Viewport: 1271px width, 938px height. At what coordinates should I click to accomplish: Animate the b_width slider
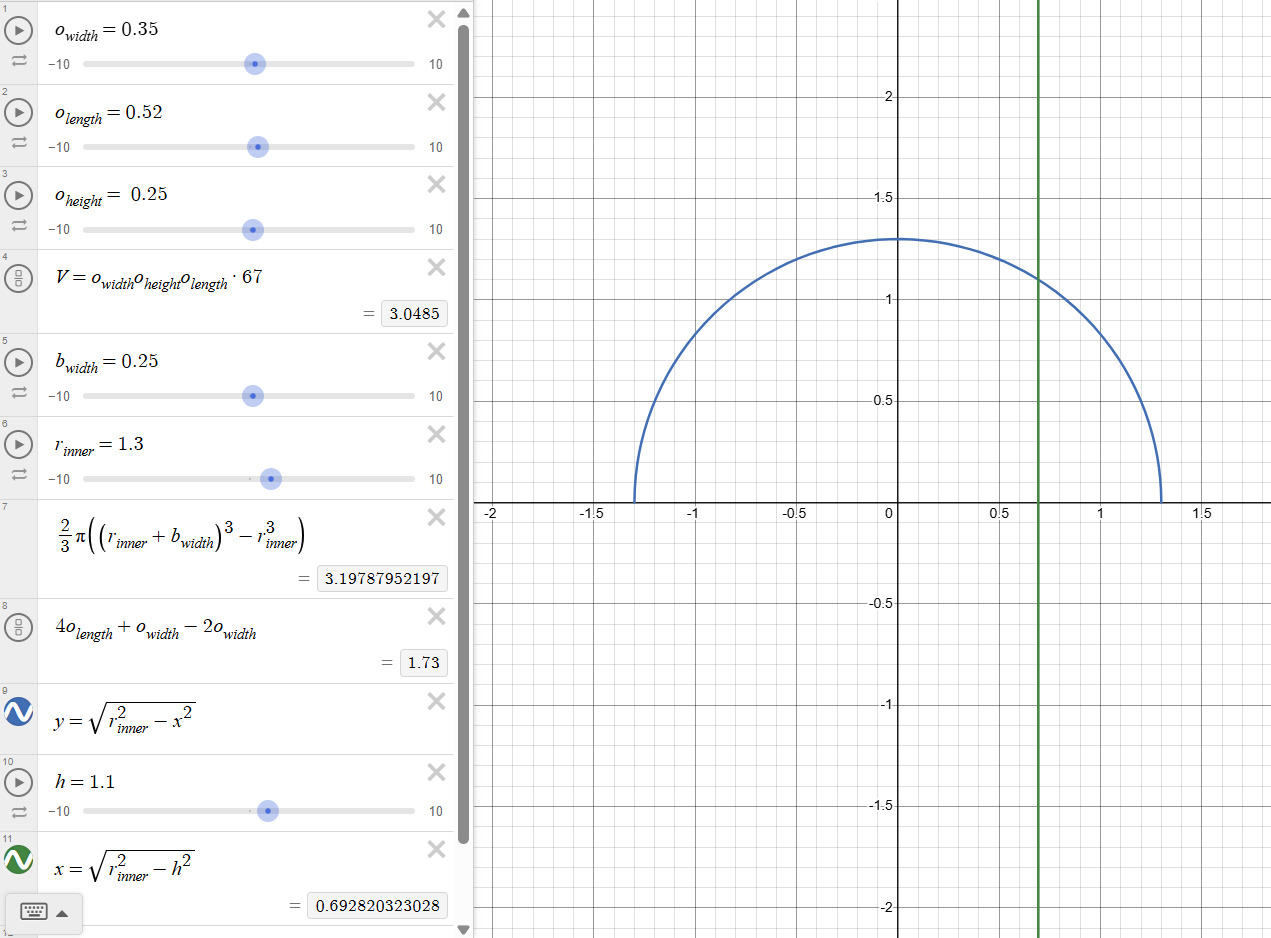click(x=18, y=362)
